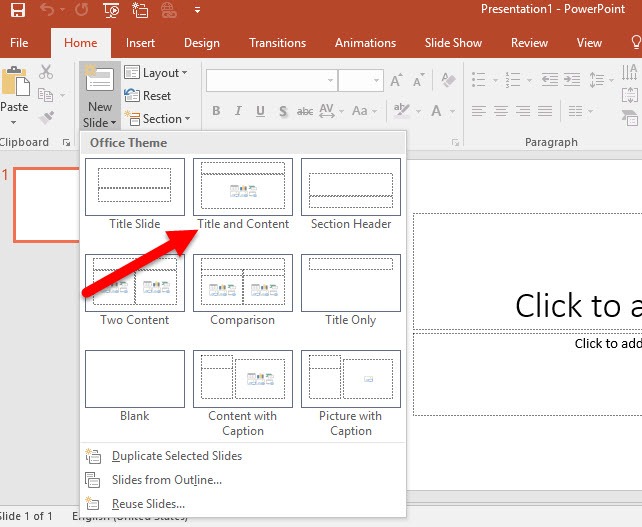
Task: Click the Cut scissors icon
Action: 46,72
